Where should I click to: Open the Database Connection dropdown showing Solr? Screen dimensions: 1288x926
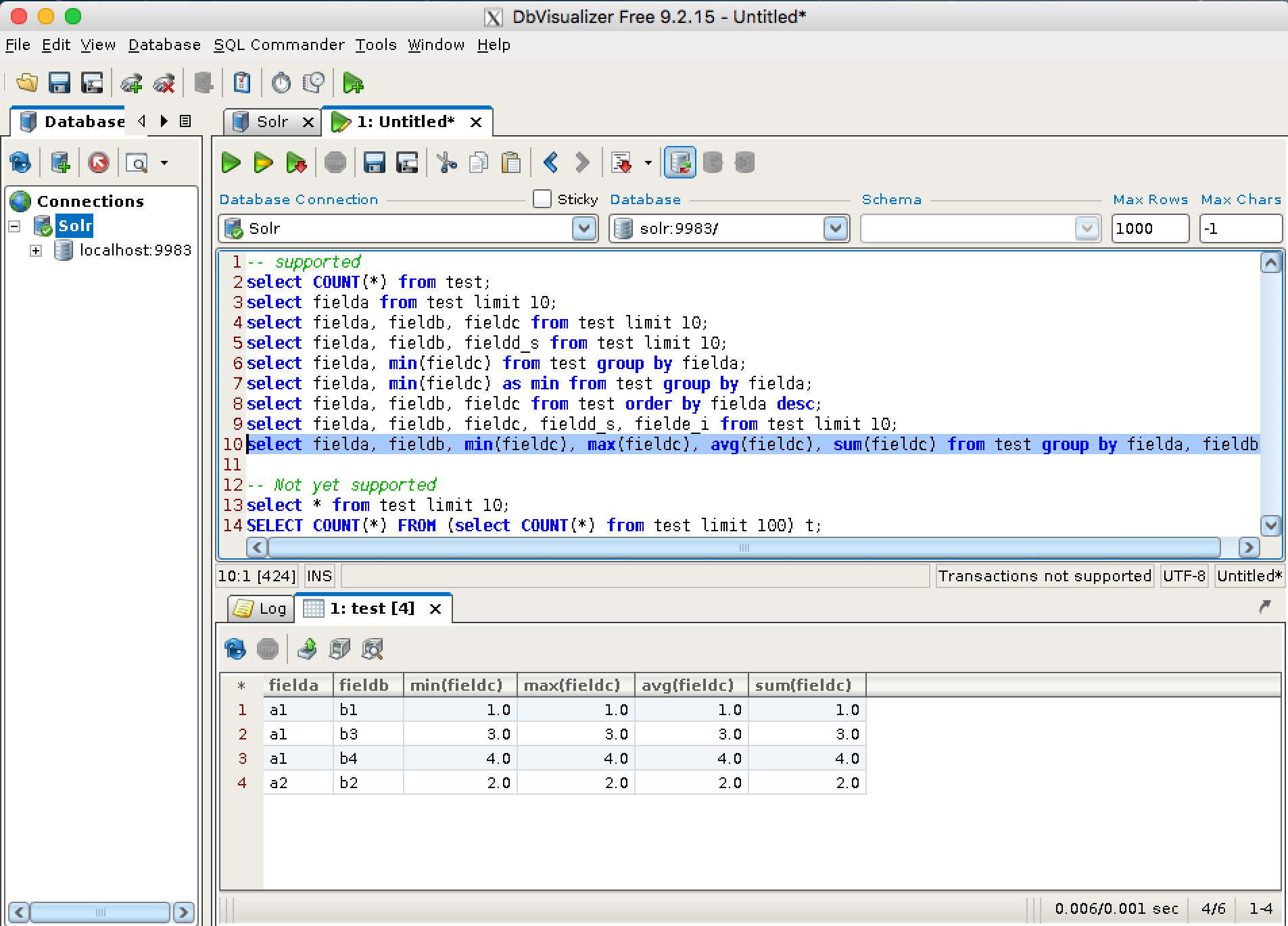[583, 228]
